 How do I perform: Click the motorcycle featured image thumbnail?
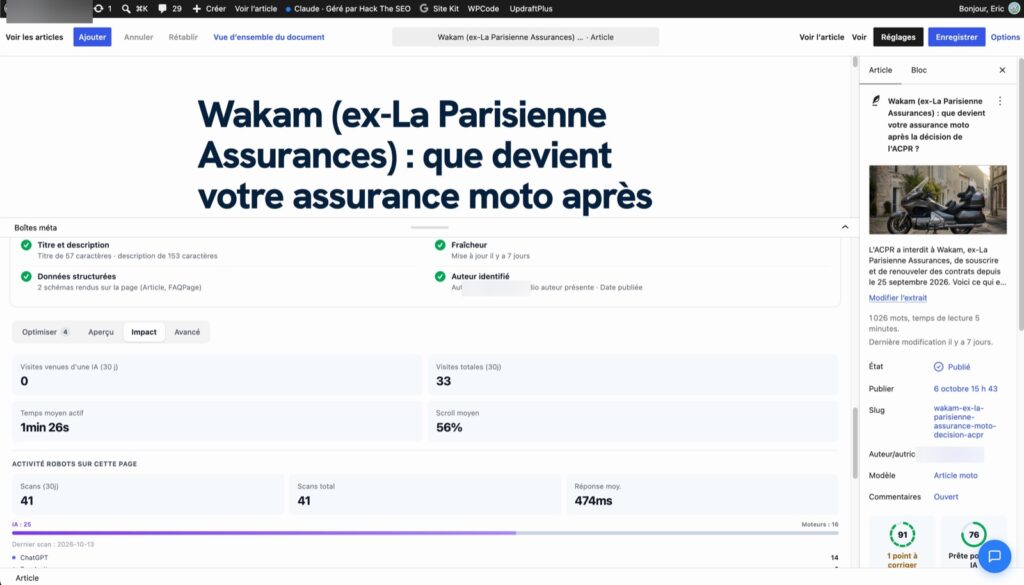tap(937, 200)
